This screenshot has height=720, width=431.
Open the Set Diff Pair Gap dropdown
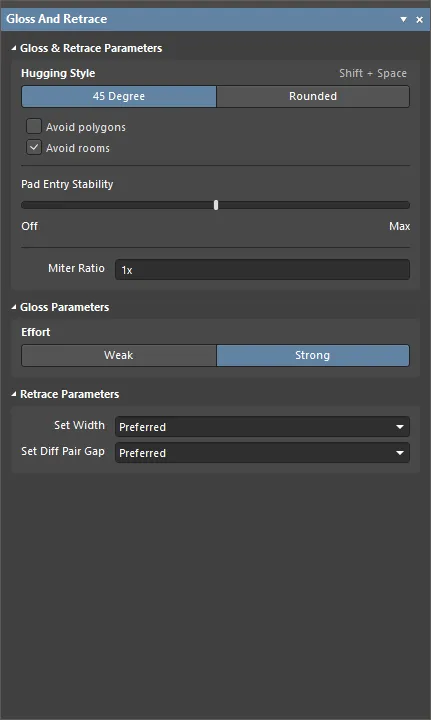[x=262, y=453]
